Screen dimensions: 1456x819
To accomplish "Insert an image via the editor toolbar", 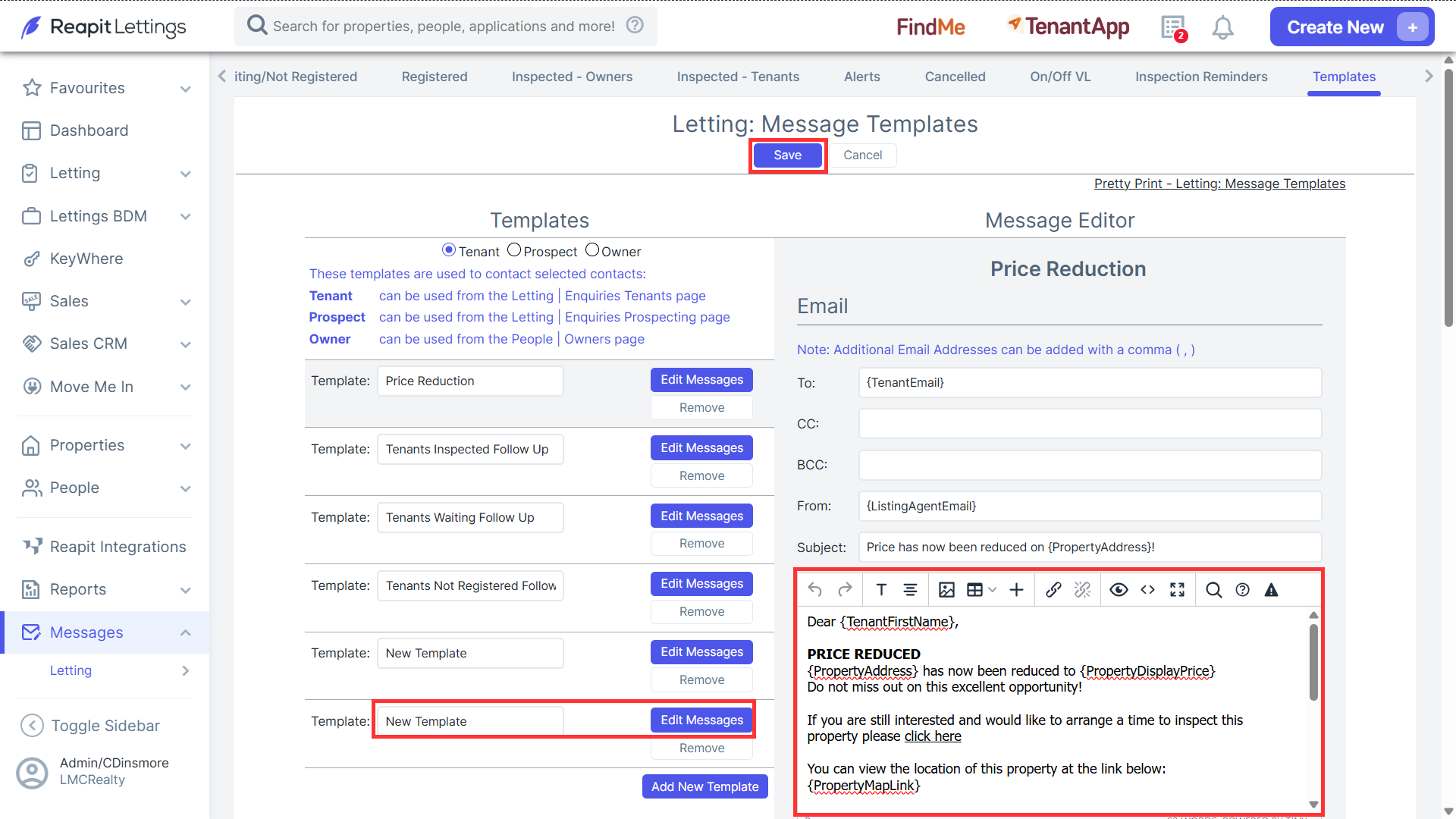I will (946, 590).
